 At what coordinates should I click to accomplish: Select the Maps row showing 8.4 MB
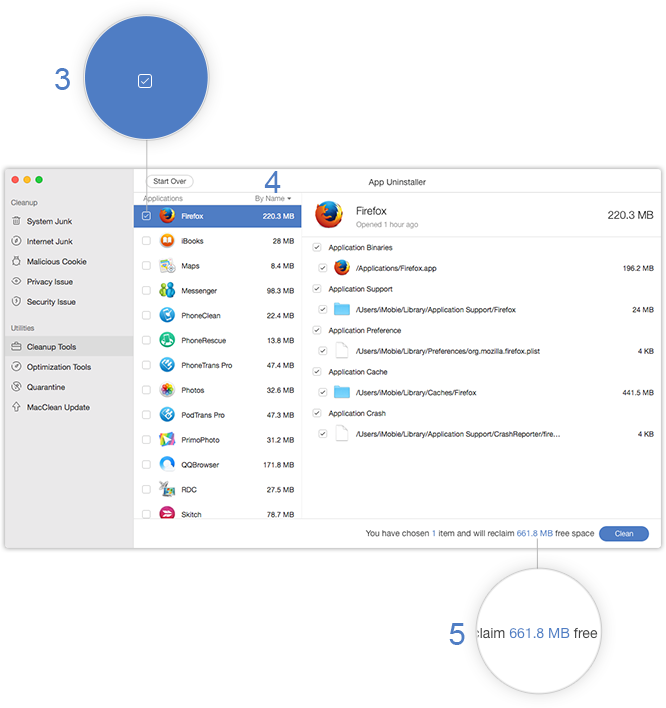pyautogui.click(x=218, y=266)
